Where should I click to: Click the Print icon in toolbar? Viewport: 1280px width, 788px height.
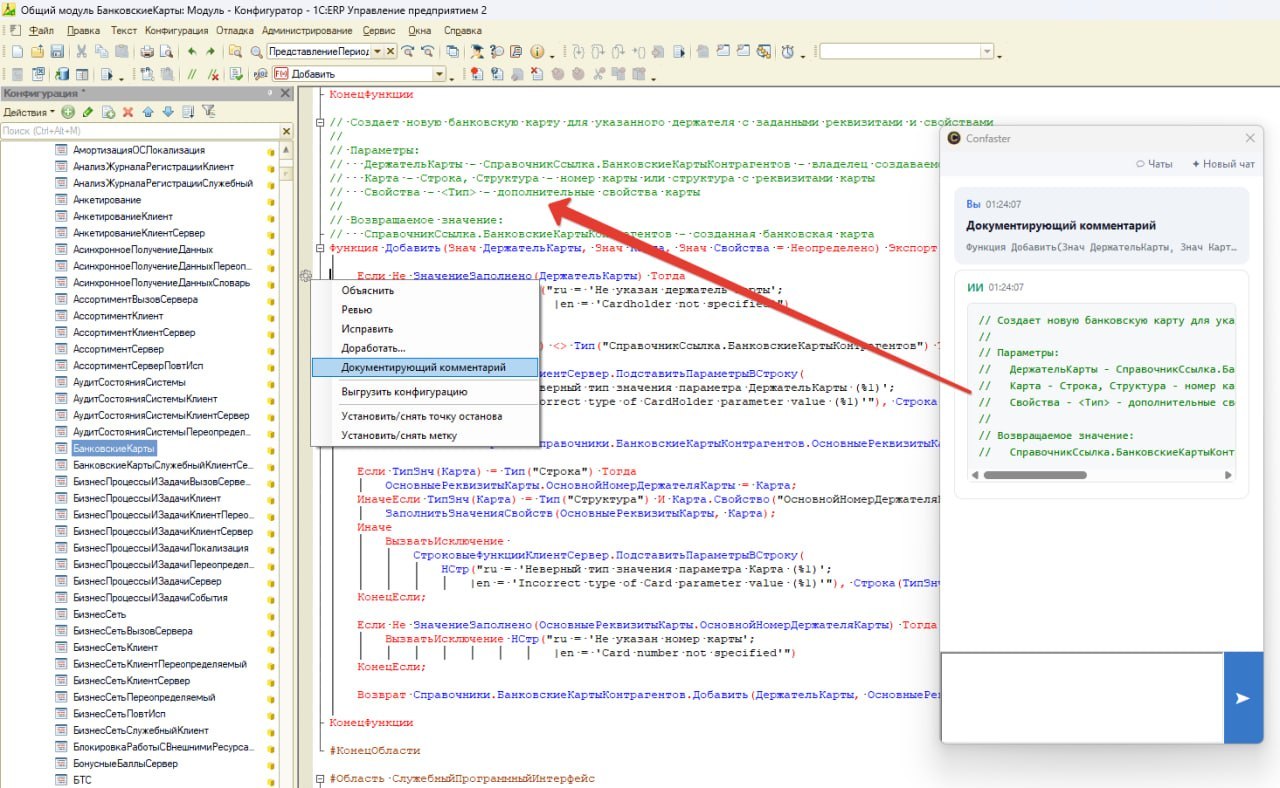point(147,51)
